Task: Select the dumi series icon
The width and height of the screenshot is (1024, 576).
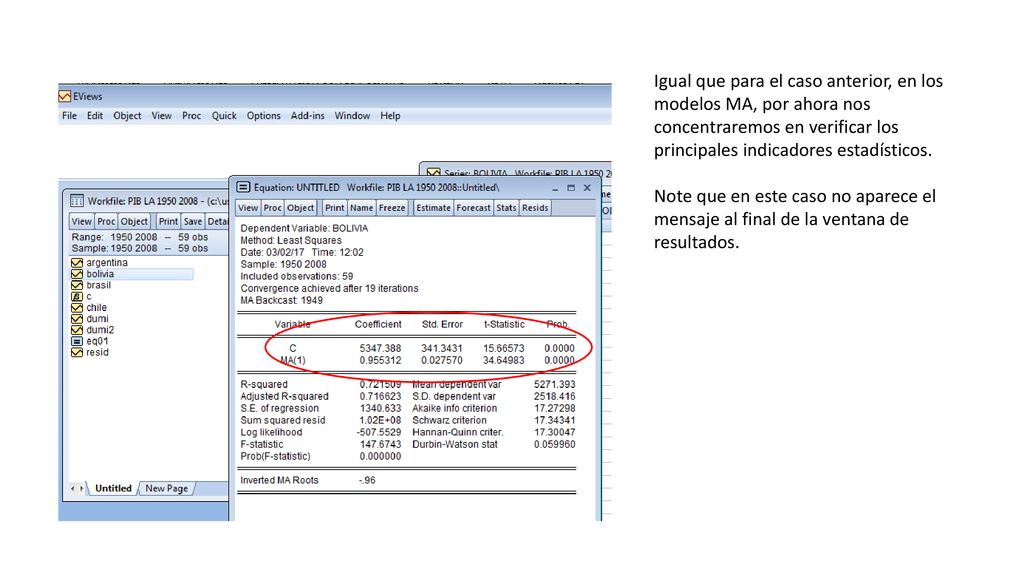Action: (x=76, y=319)
